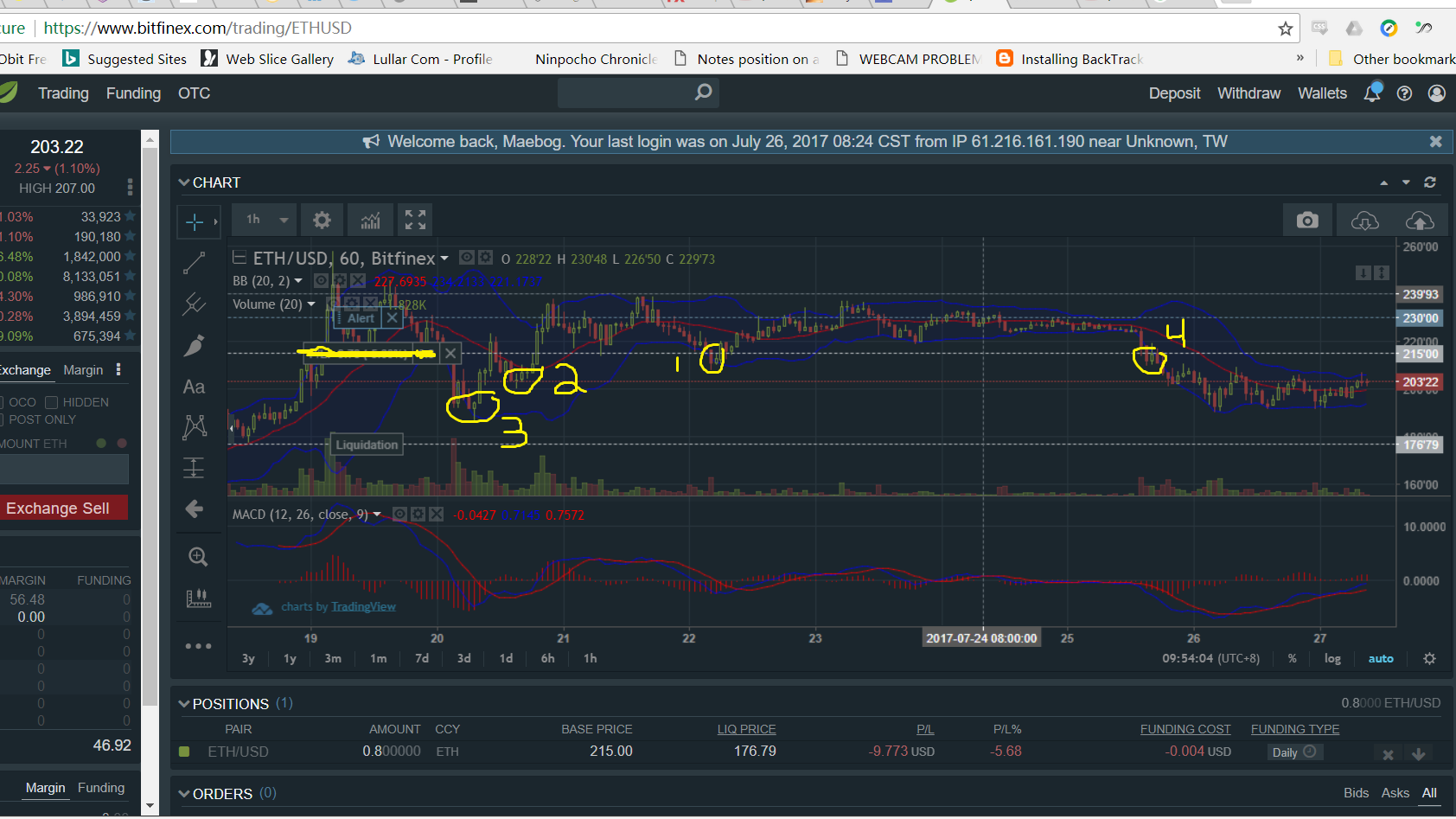Open the user account profile icon

[x=1437, y=93]
